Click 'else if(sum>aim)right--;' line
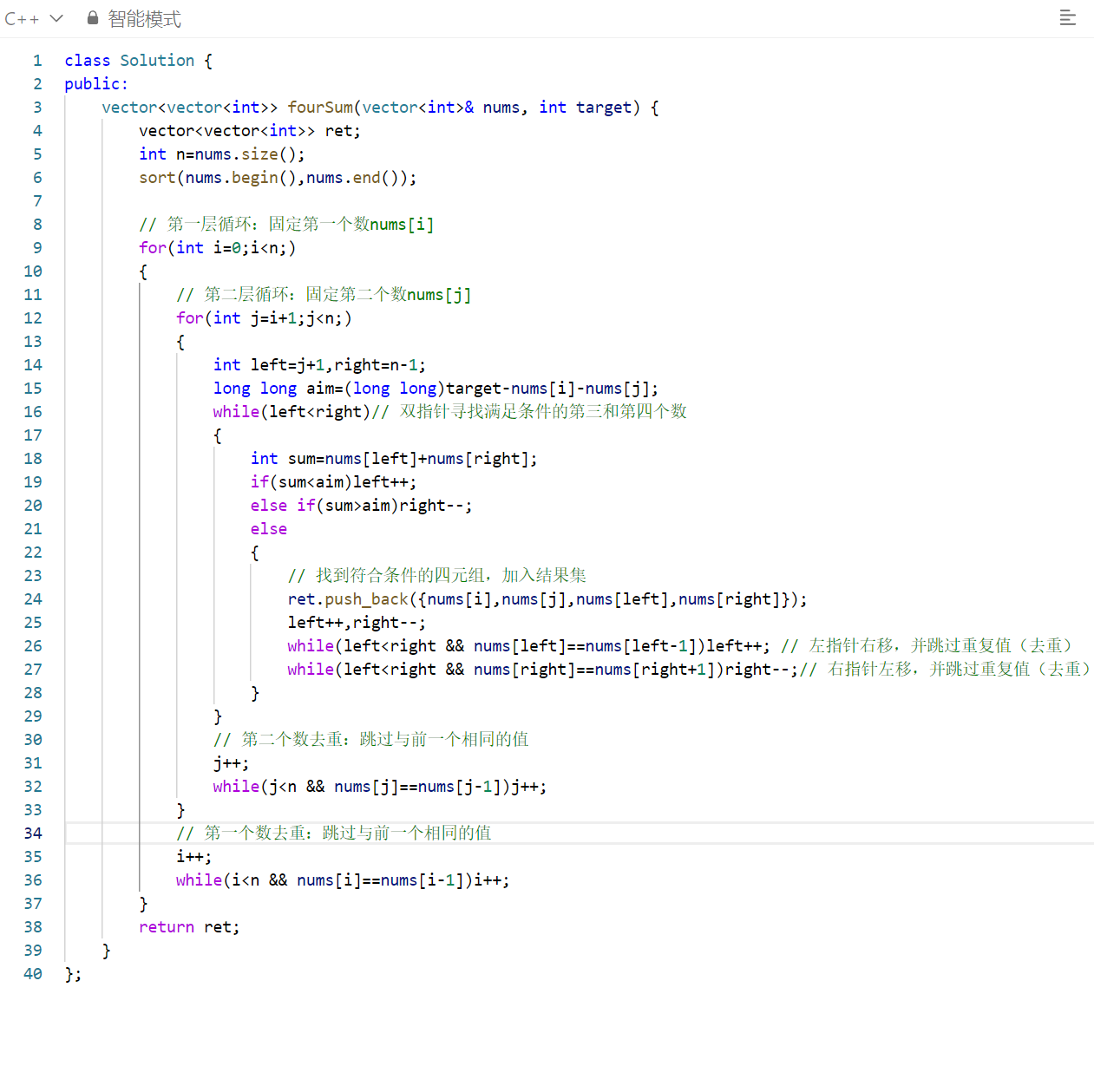The image size is (1094, 1092). tap(361, 506)
